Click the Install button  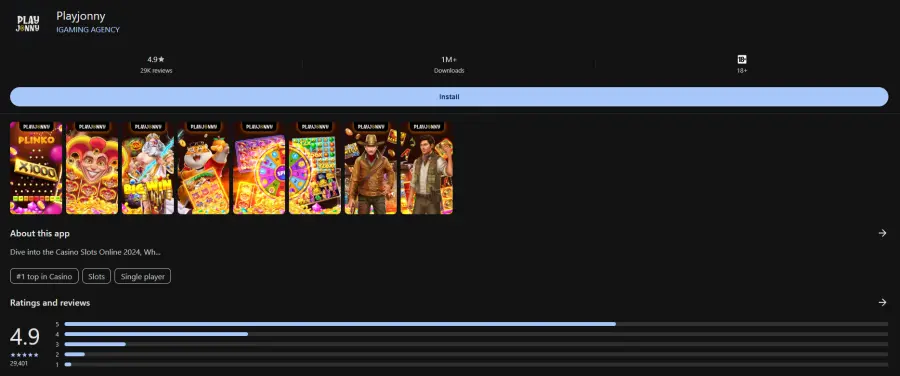[x=449, y=96]
